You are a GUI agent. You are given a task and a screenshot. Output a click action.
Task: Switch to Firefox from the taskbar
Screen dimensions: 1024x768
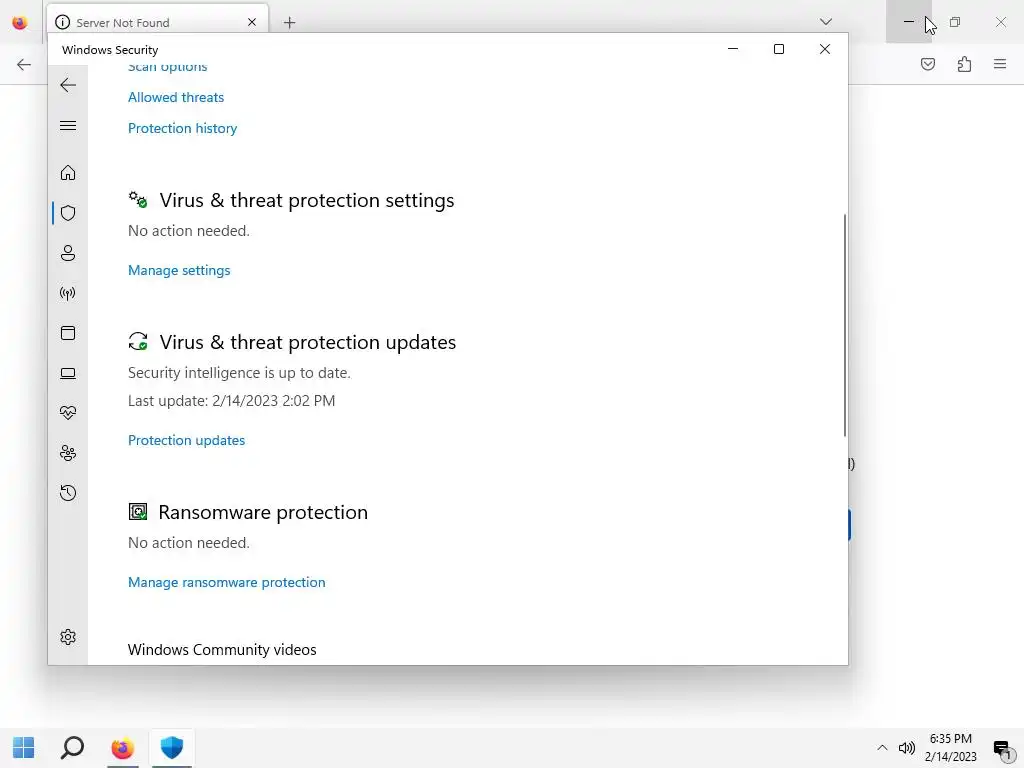click(122, 748)
